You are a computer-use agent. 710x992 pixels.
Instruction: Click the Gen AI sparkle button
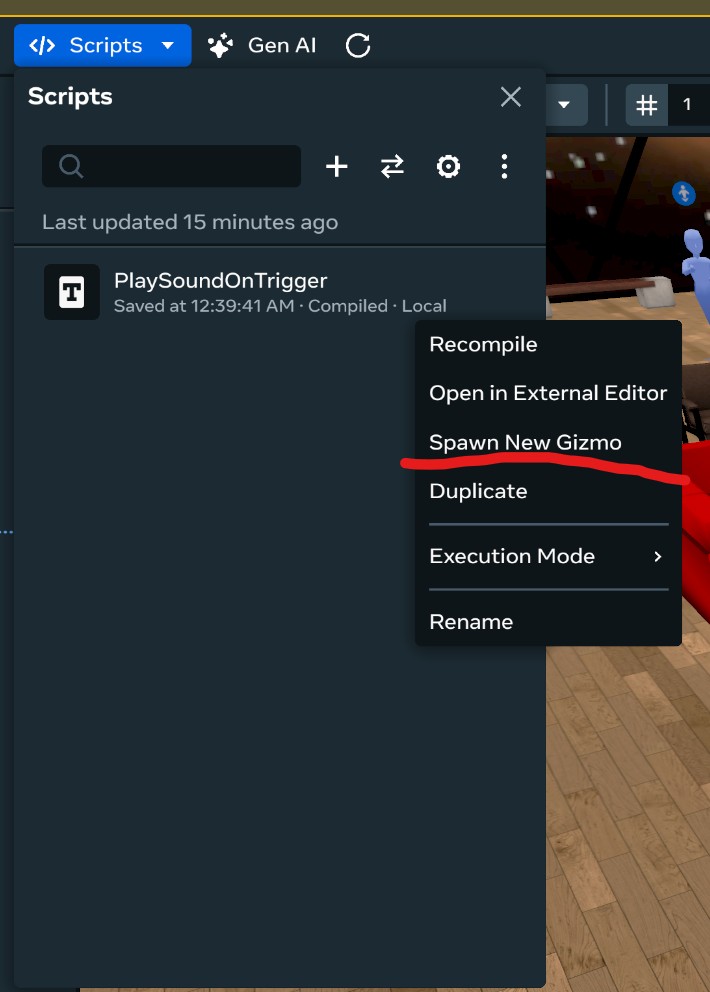coord(262,46)
